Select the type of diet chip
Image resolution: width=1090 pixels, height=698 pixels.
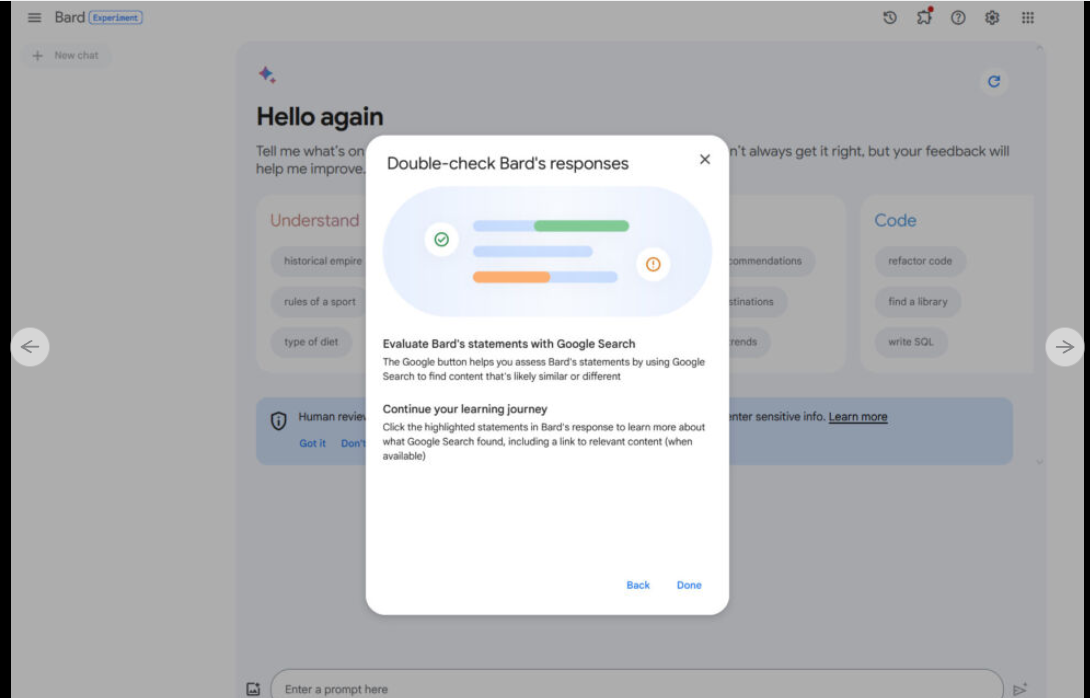coord(311,342)
